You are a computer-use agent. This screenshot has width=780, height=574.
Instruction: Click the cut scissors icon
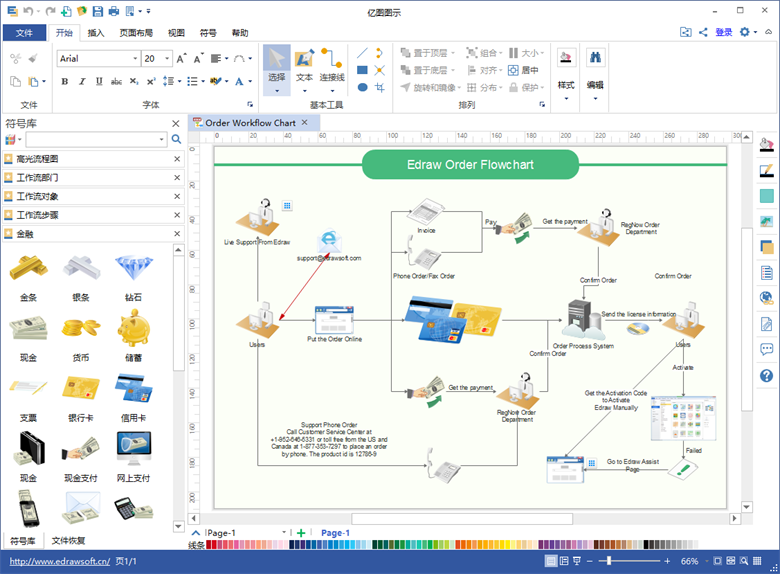tap(15, 59)
